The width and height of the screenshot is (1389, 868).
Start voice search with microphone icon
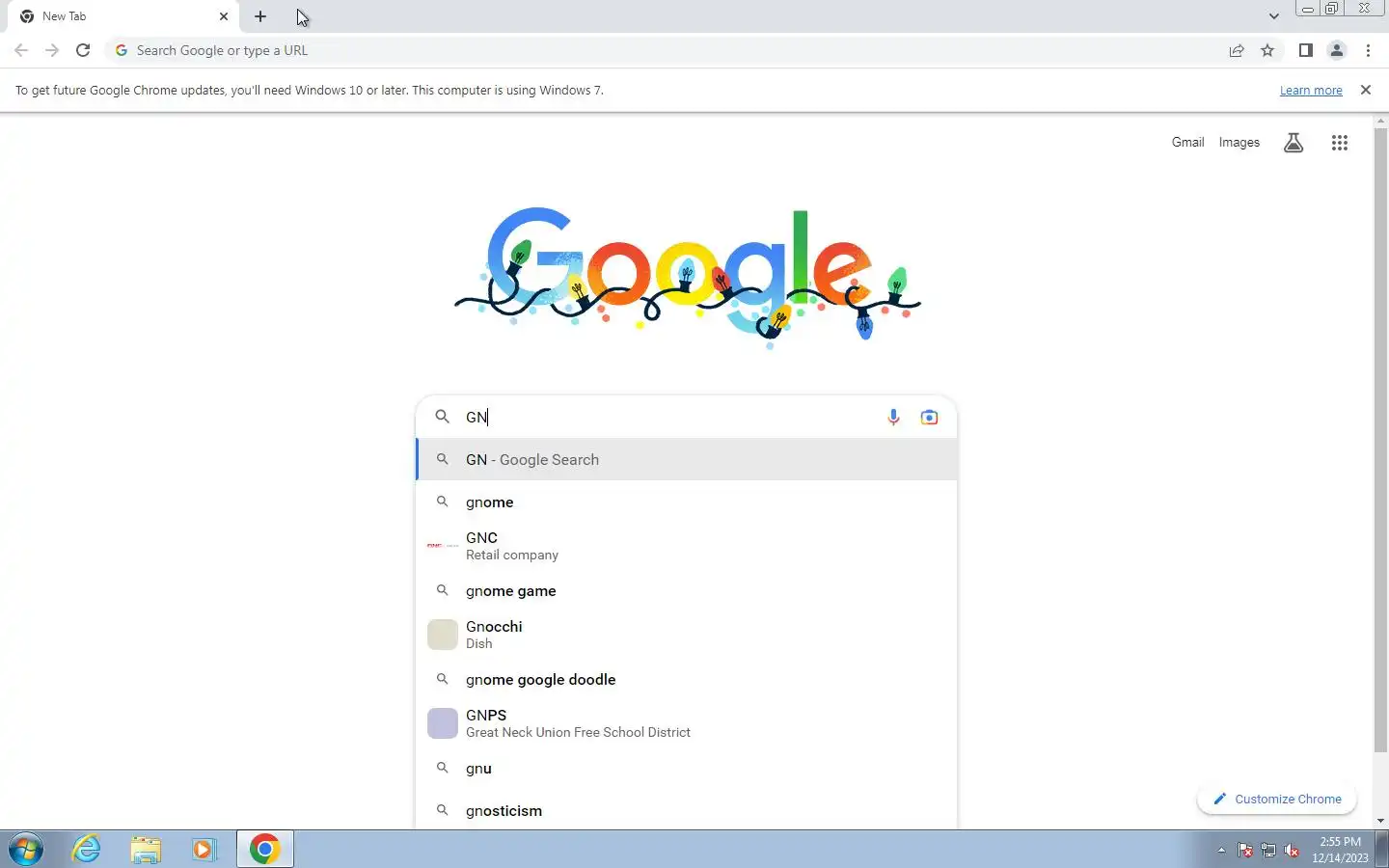pos(893,417)
